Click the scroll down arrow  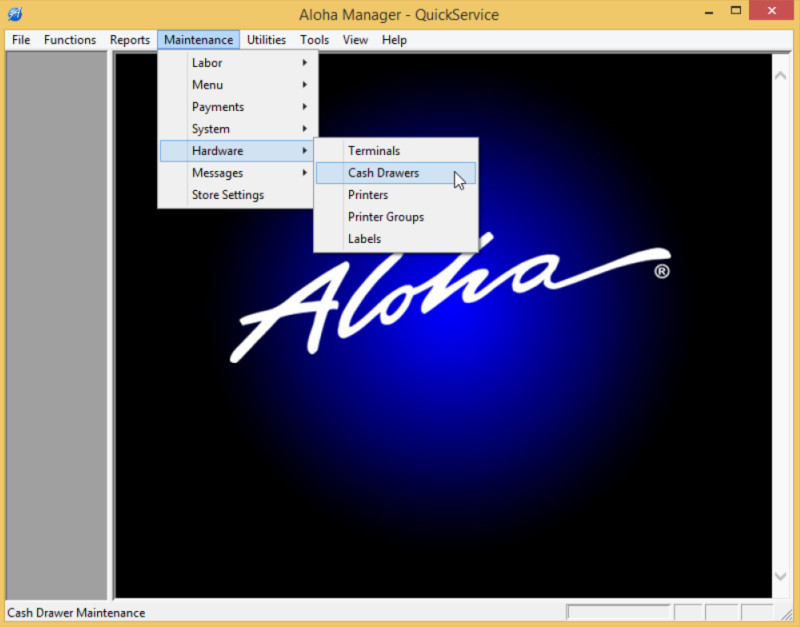click(780, 576)
